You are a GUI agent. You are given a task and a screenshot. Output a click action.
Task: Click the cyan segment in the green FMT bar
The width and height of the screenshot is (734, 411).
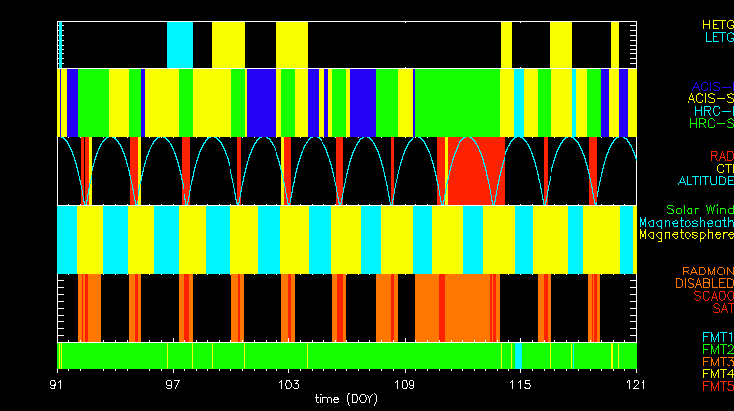pos(518,356)
